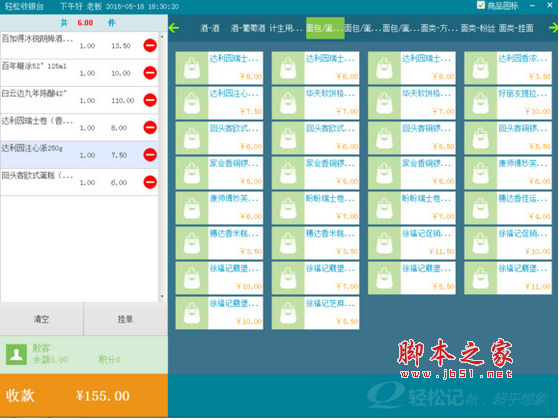Click bag icon of 达利园香浓 ¥3.50 product
Image resolution: width=559 pixels, height=420 pixels.
pyautogui.click(x=481, y=68)
